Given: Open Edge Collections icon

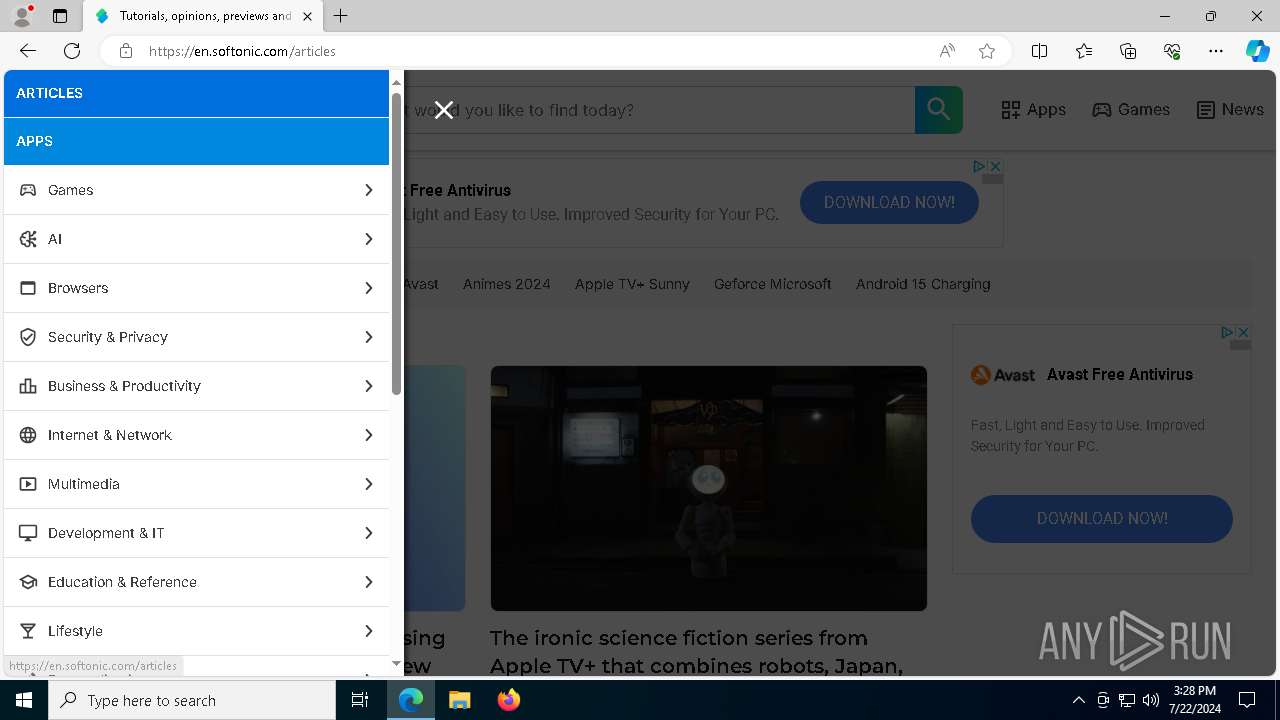Looking at the screenshot, I should click(1128, 51).
